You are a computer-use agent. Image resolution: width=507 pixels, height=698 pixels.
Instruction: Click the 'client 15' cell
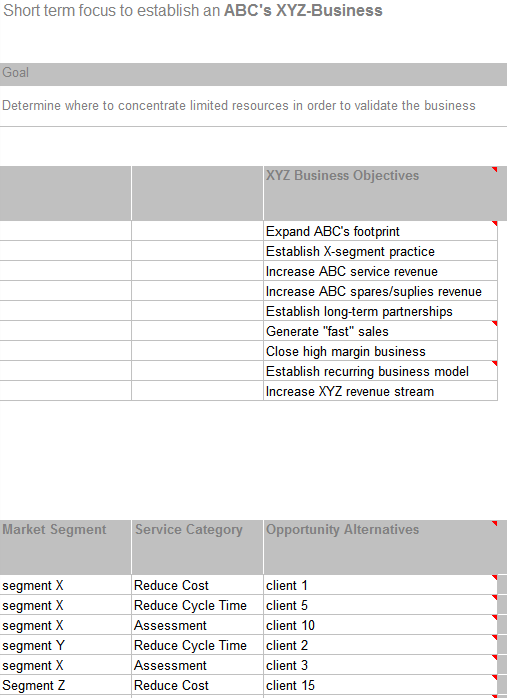[x=381, y=685]
